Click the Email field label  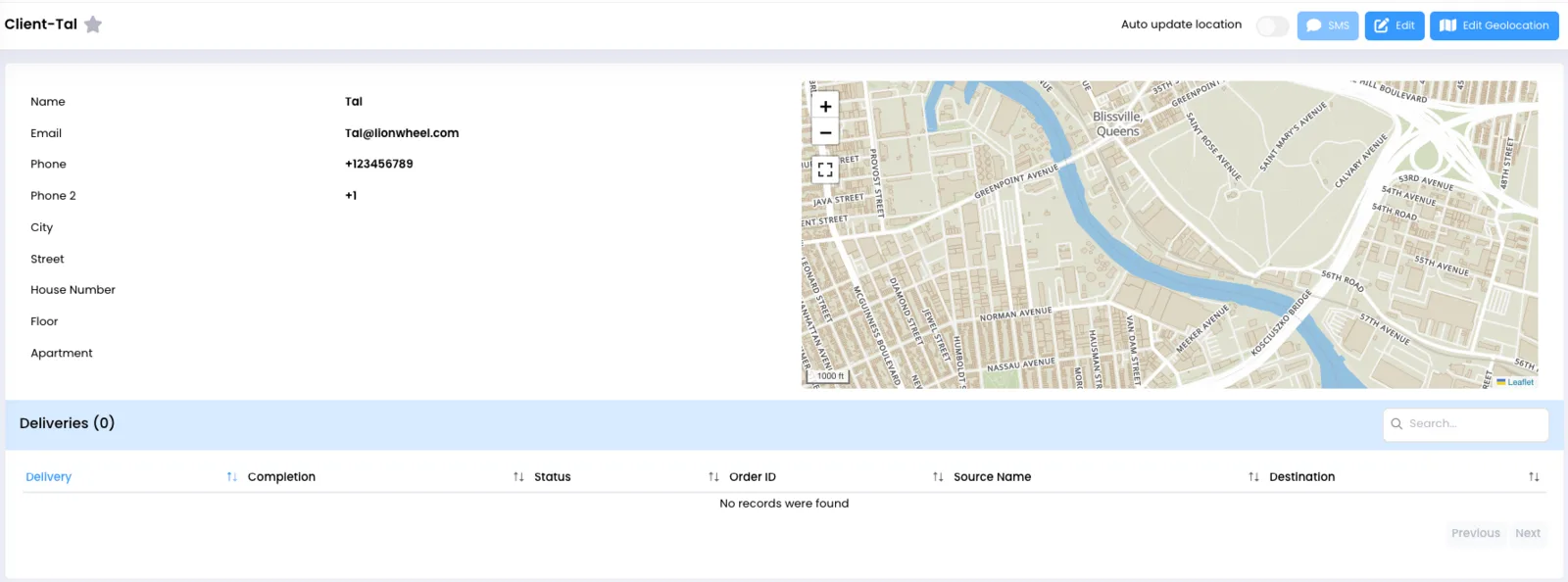coord(46,133)
